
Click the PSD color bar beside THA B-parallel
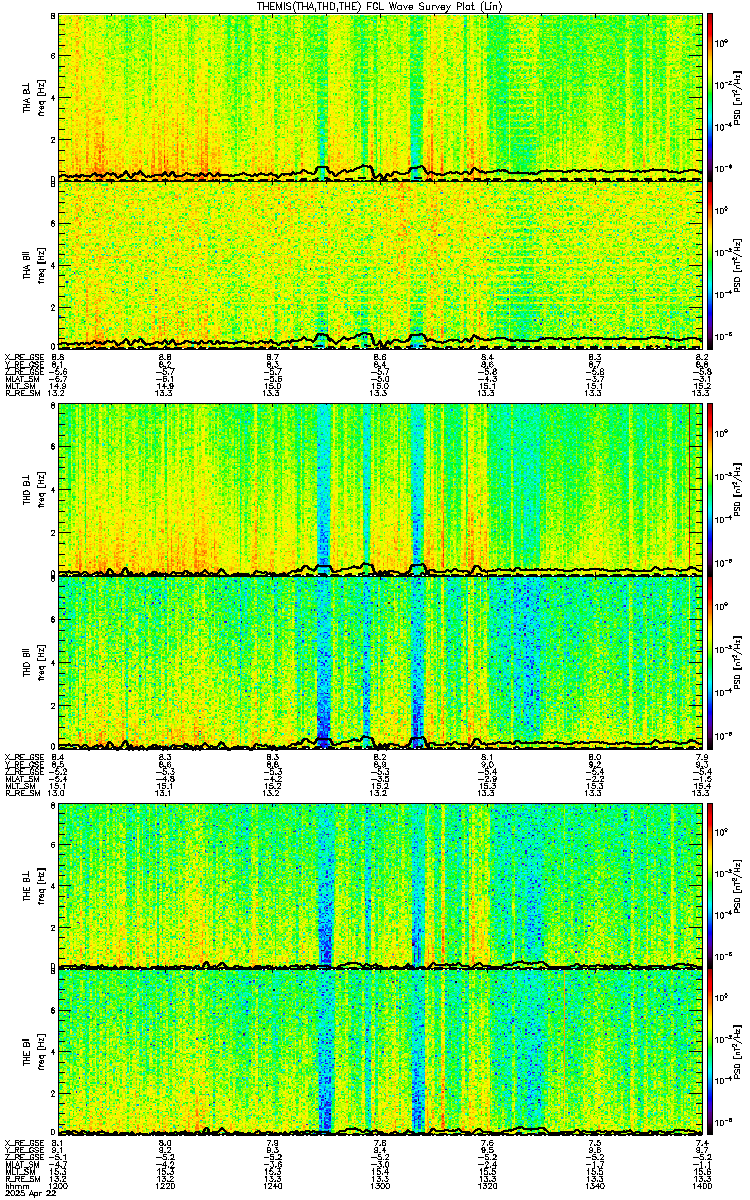click(x=710, y=264)
